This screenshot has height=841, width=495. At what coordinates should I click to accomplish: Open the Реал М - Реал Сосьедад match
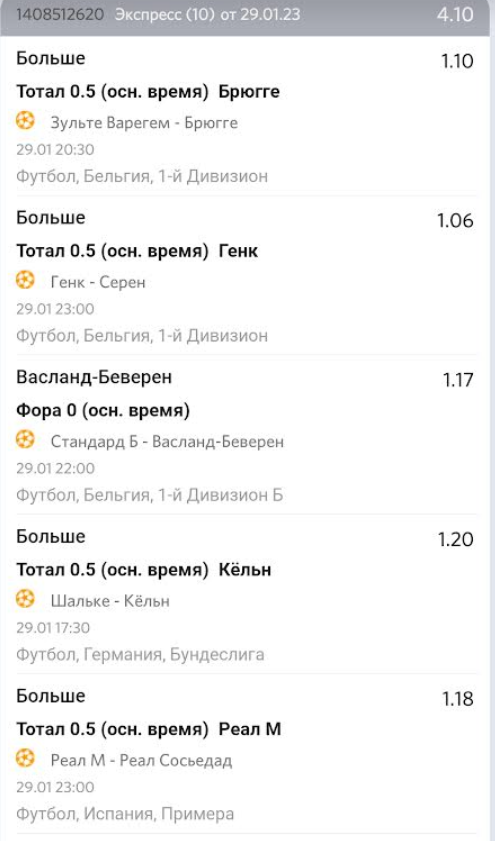click(x=141, y=761)
